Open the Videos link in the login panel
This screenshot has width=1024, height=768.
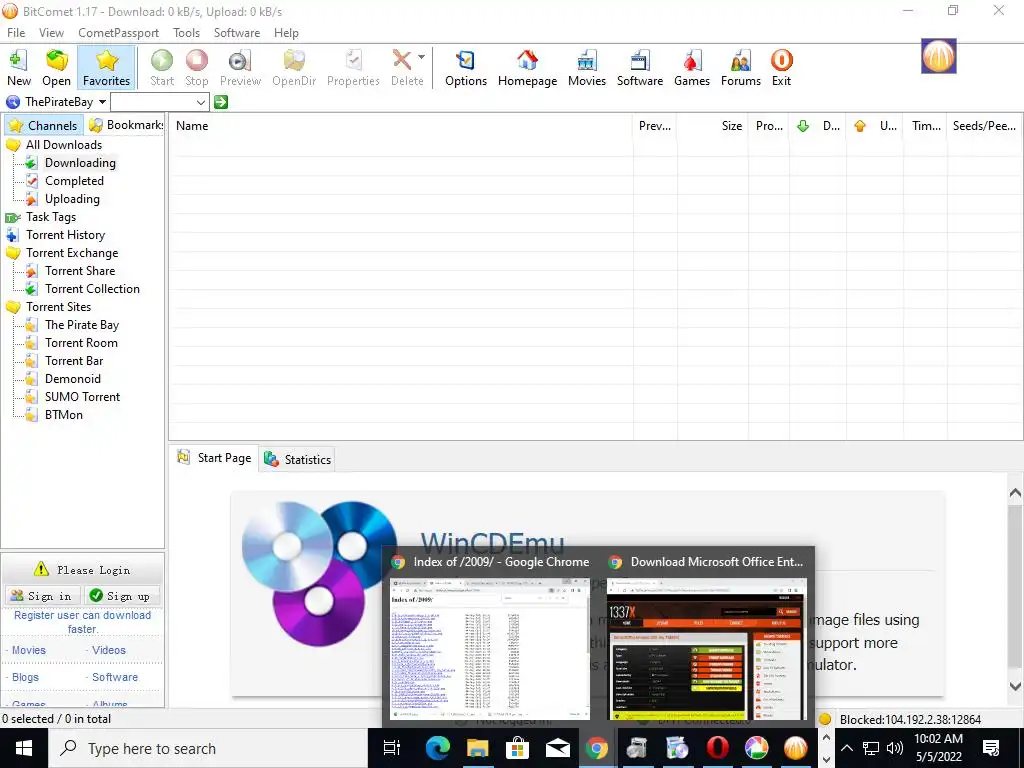coord(108,650)
